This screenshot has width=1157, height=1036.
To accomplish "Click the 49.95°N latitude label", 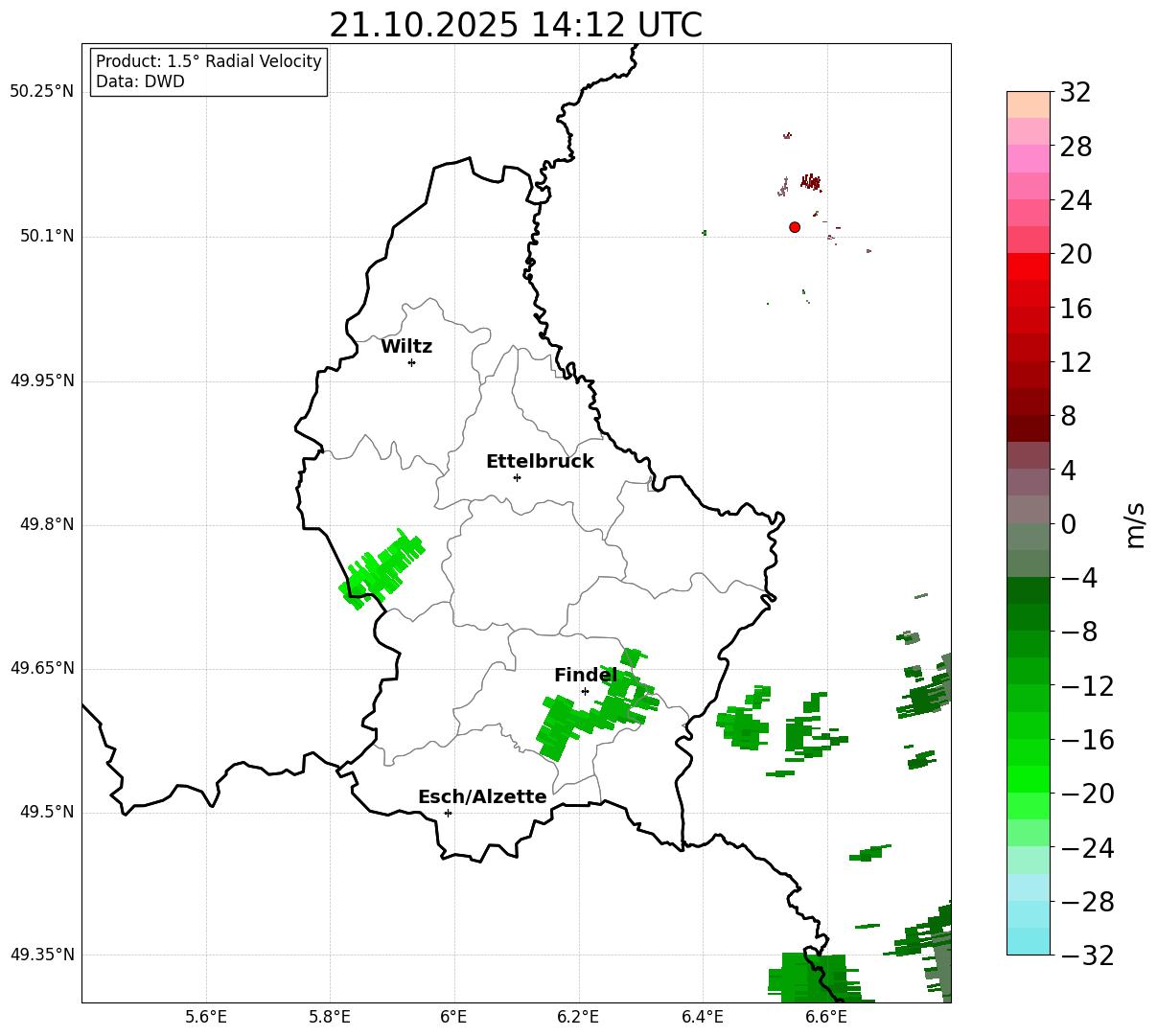I will (x=41, y=380).
